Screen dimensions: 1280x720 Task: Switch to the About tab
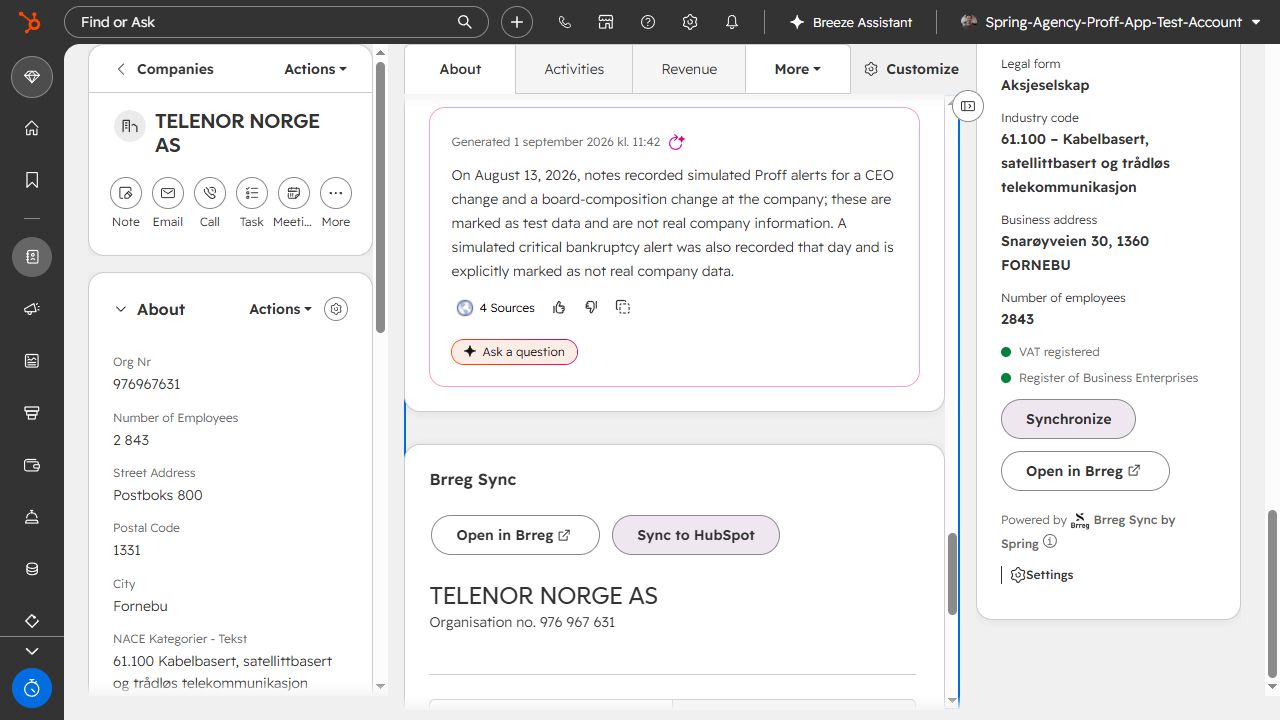pos(460,69)
